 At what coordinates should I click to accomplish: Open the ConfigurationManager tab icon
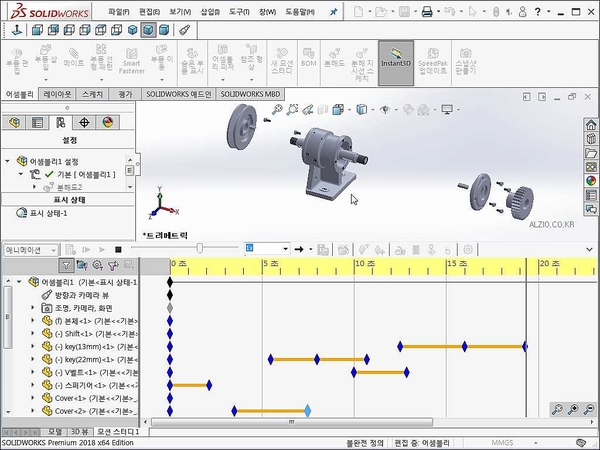coord(60,122)
